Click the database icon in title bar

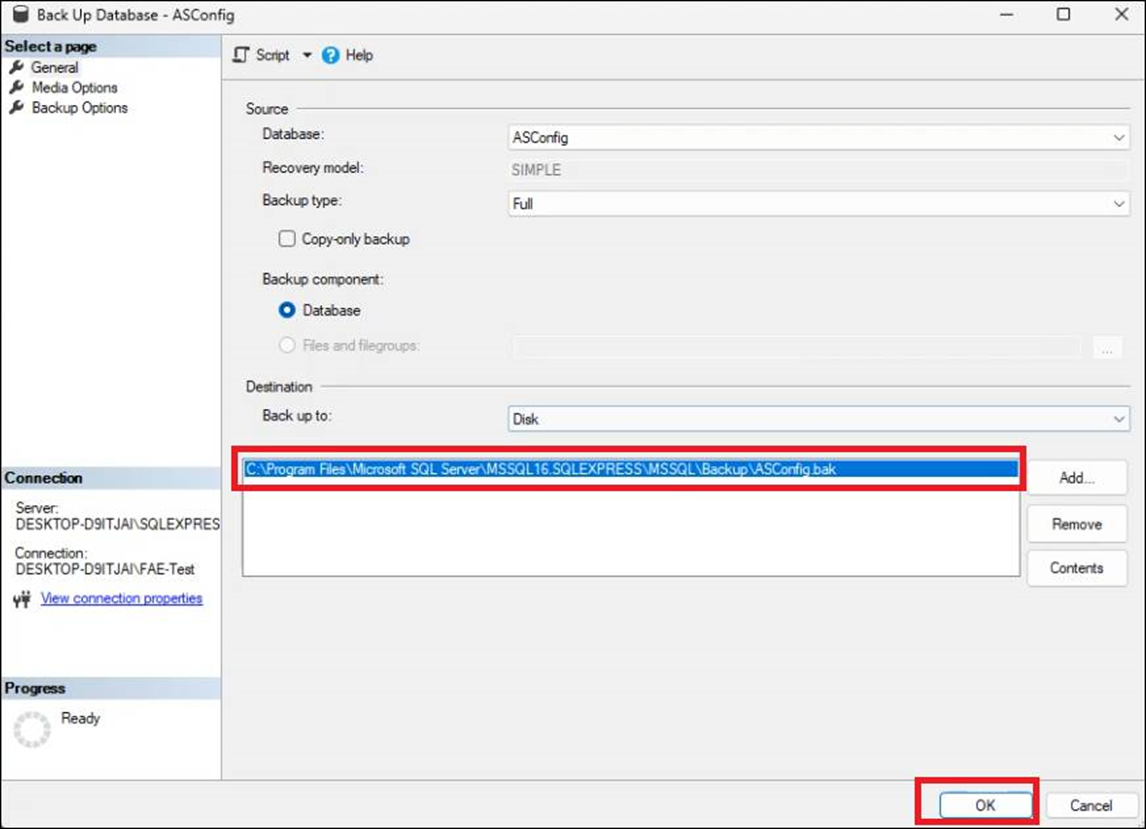[20, 14]
